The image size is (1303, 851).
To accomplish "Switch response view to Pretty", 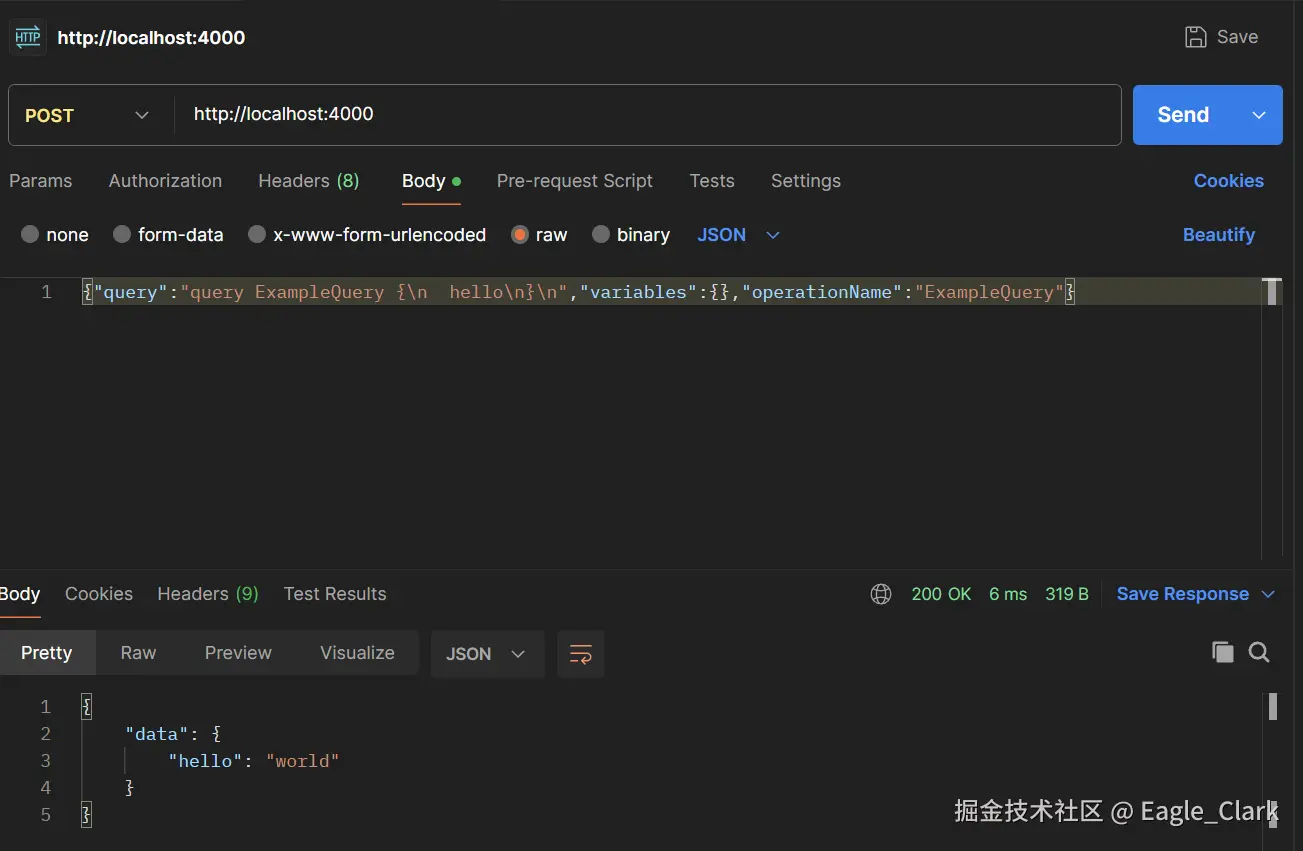I will [47, 653].
